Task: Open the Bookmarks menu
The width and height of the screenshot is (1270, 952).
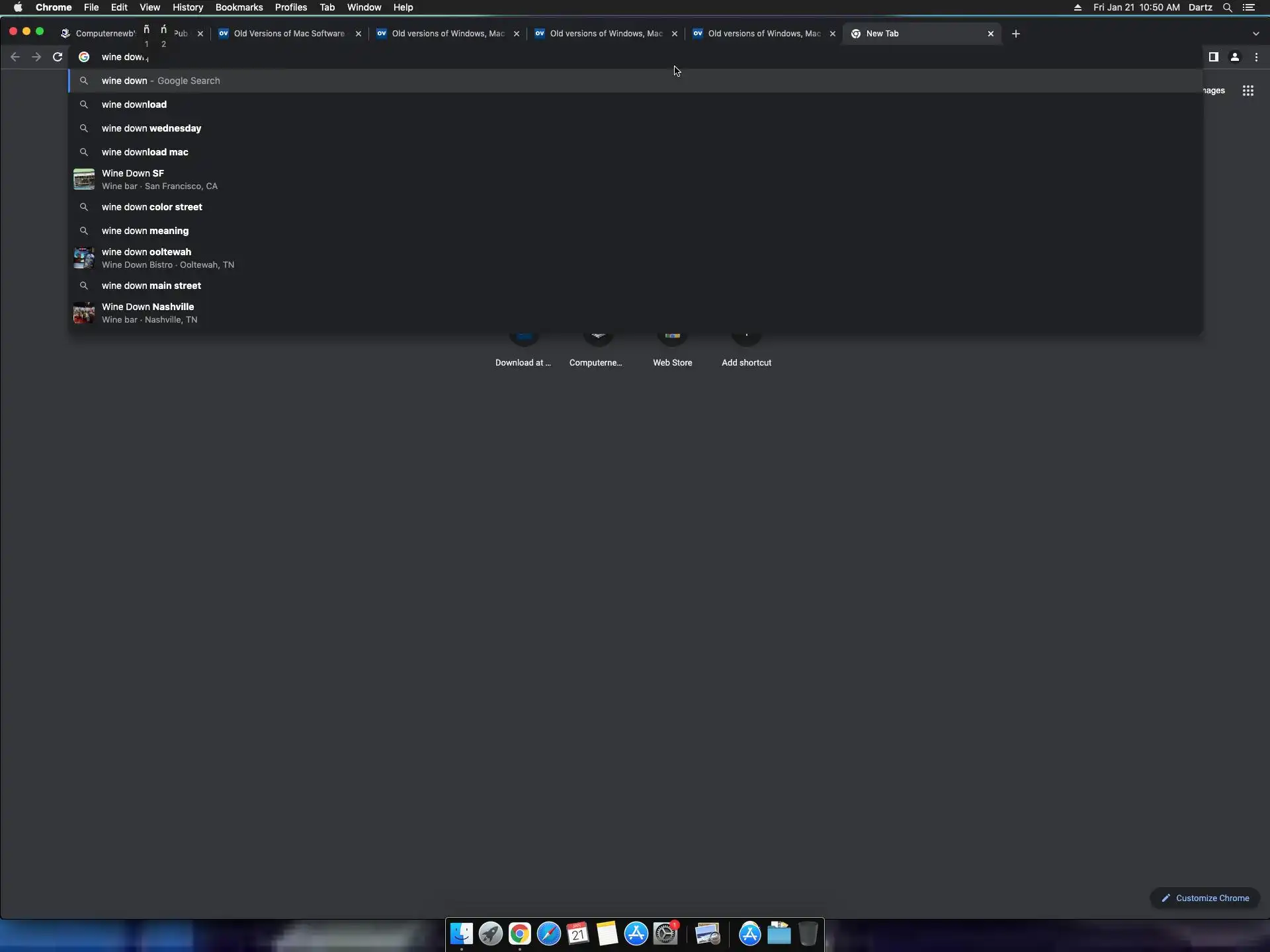Action: click(239, 7)
